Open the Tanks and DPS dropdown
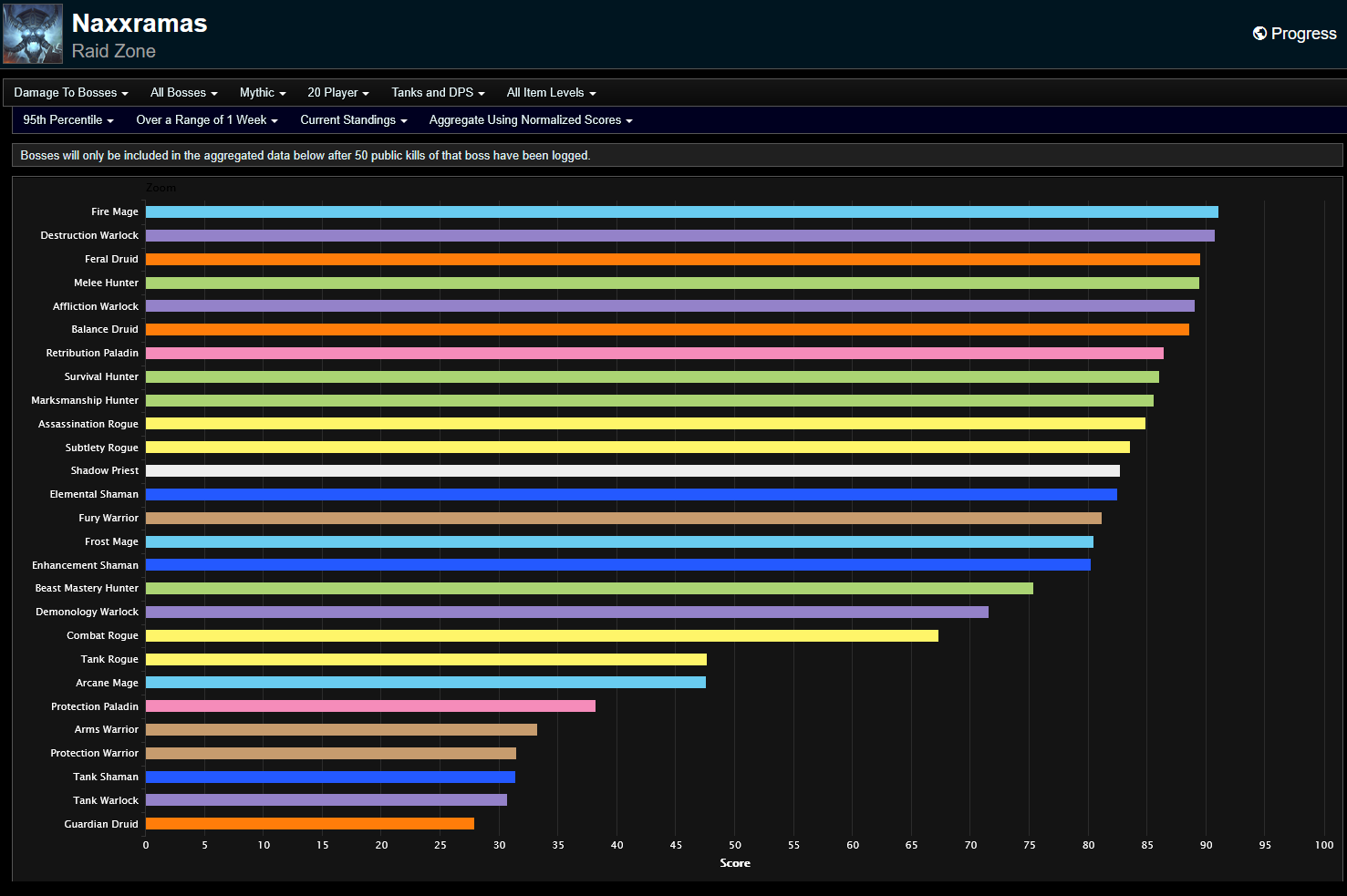 pyautogui.click(x=438, y=93)
